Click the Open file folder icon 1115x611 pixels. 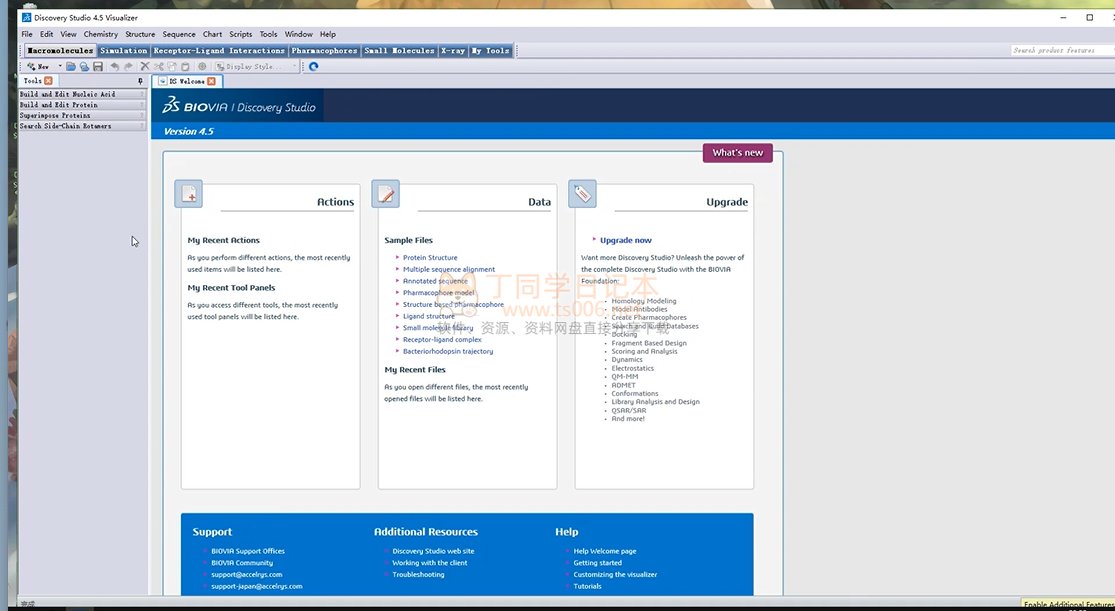click(71, 67)
